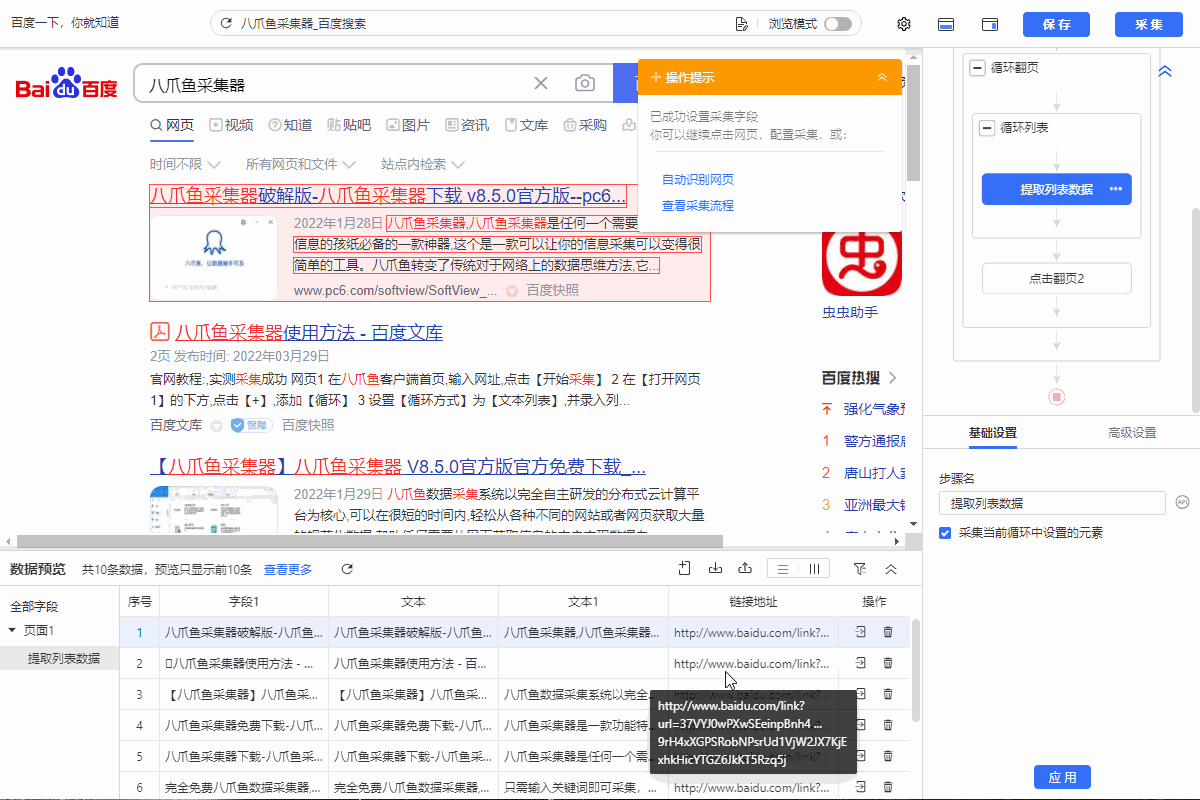Reload the page with the address bar refresh icon
Viewport: 1200px width, 800px height.
(226, 24)
